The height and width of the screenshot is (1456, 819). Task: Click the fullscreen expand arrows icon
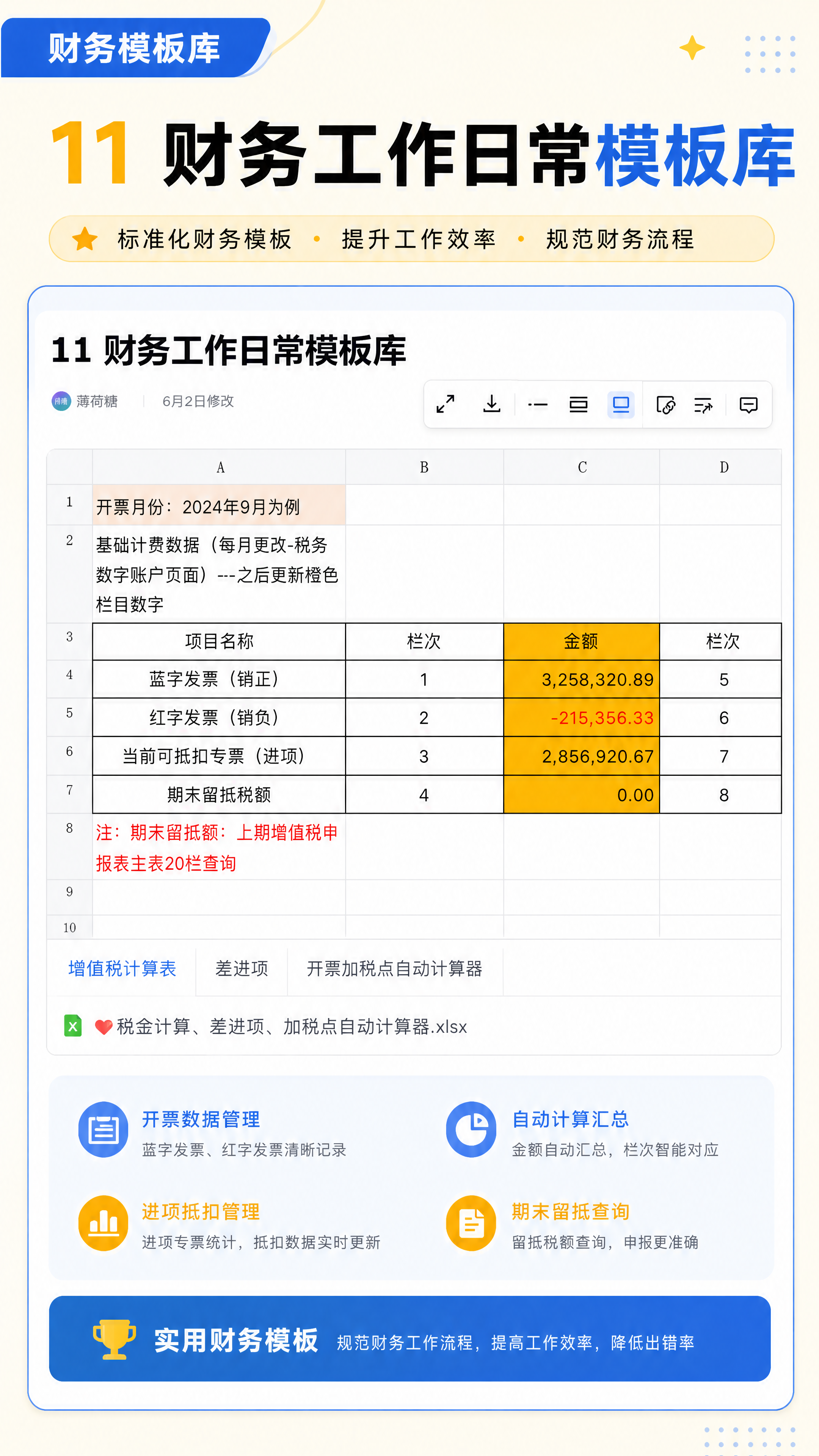pyautogui.click(x=446, y=404)
